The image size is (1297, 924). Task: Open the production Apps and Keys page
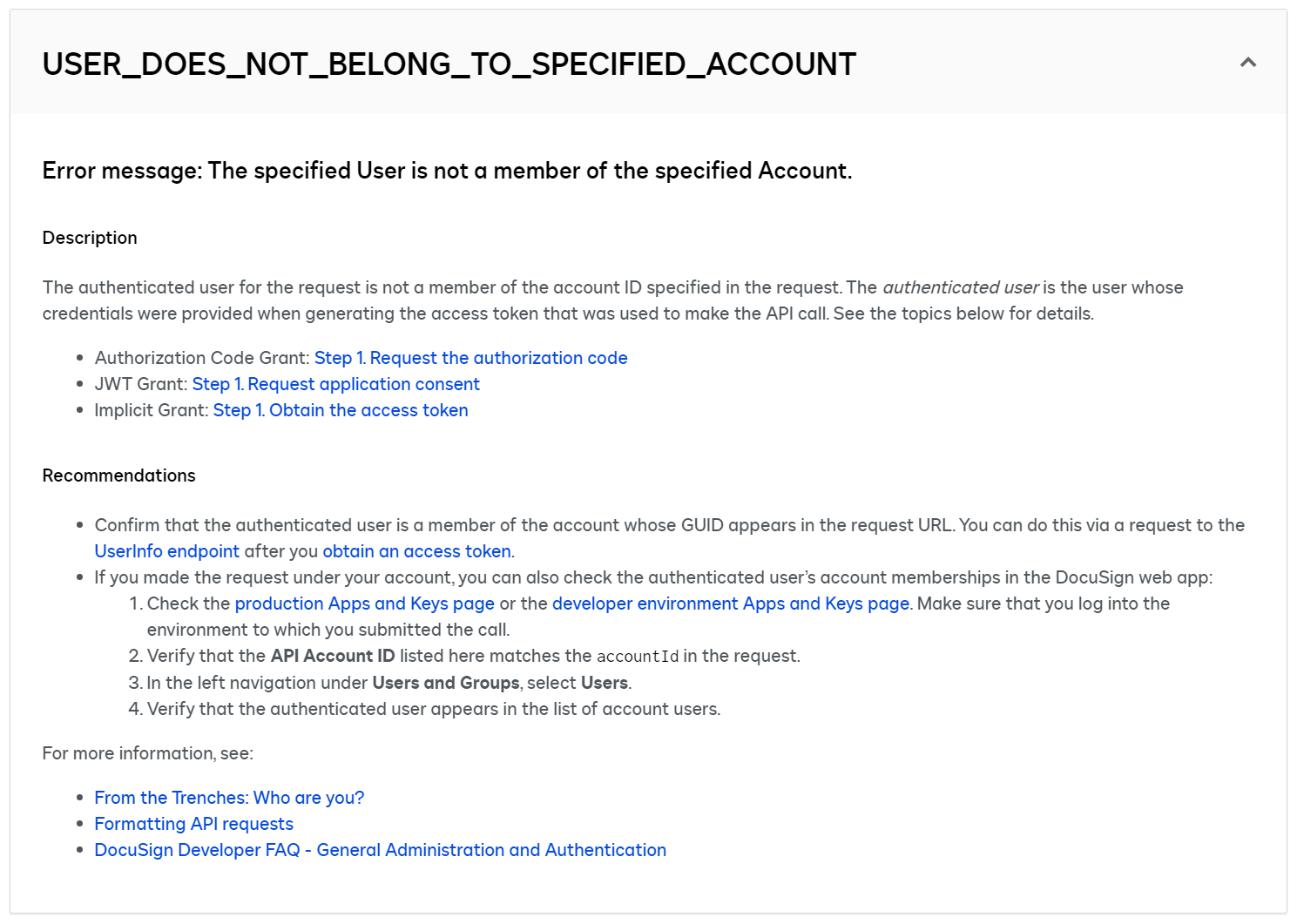point(364,604)
